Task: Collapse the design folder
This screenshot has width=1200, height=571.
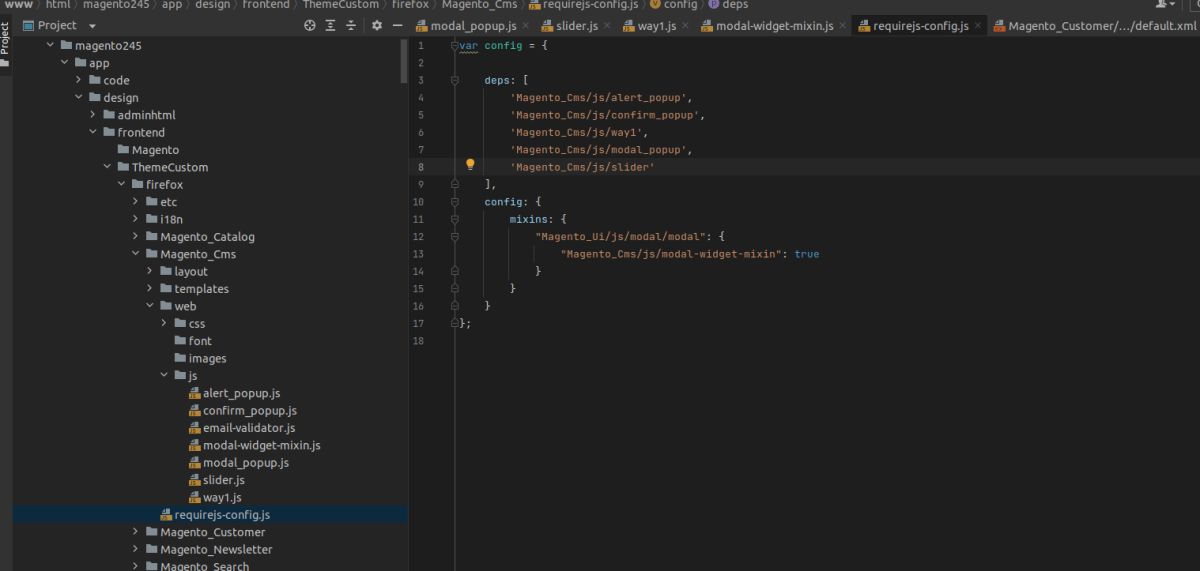Action: (79, 98)
